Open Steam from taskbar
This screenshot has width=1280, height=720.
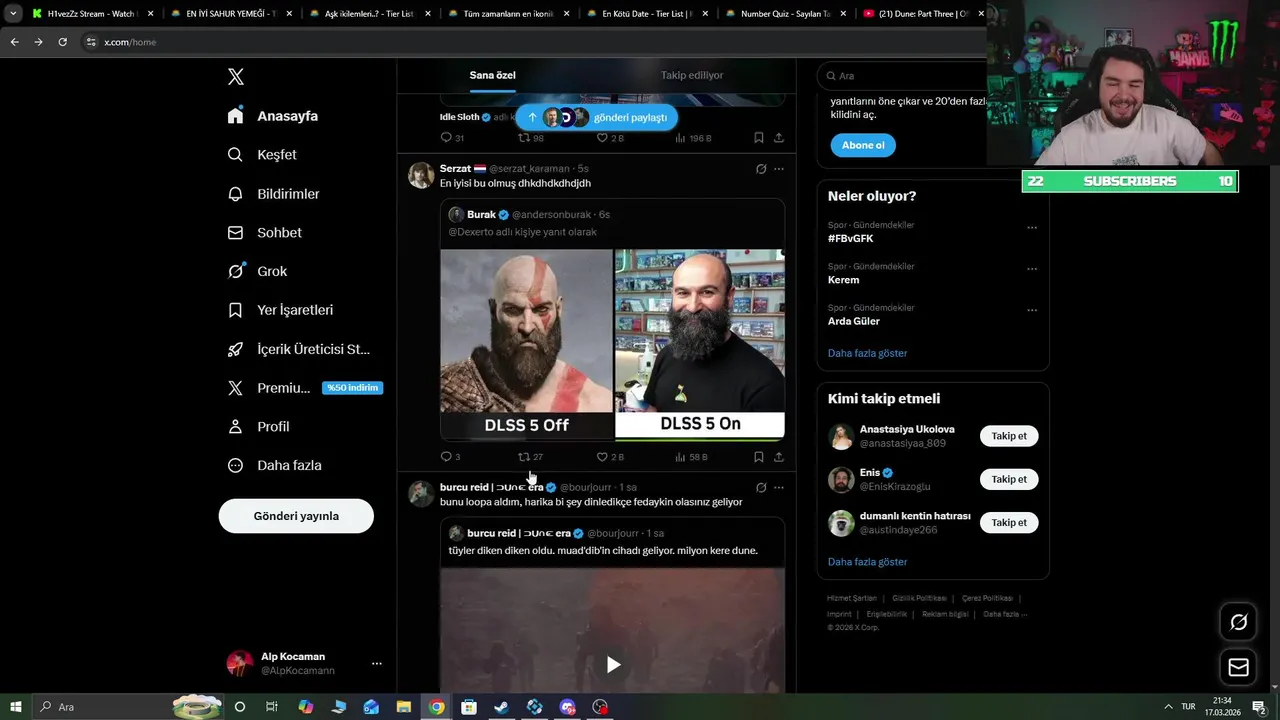click(502, 707)
